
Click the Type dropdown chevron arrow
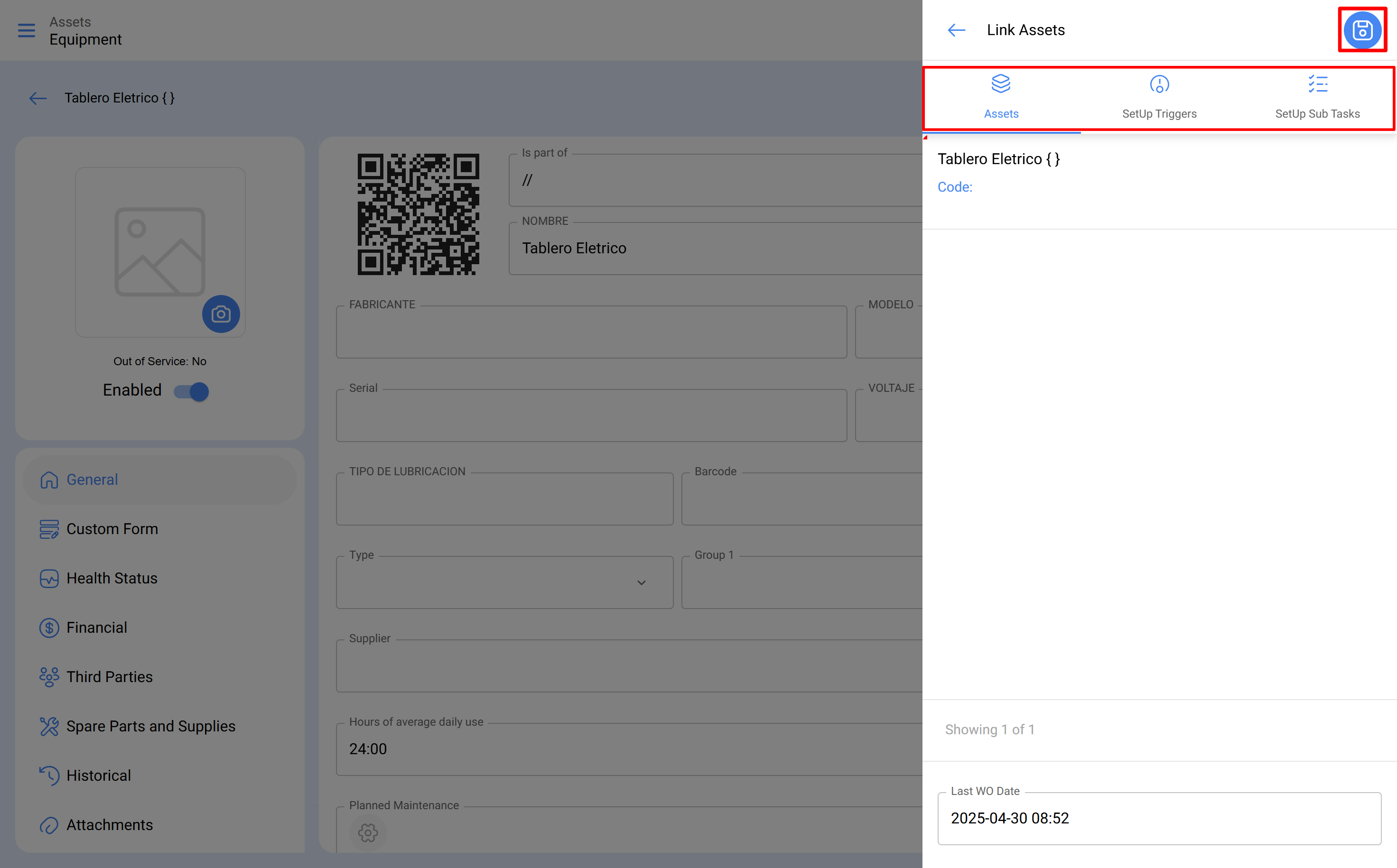click(x=642, y=582)
